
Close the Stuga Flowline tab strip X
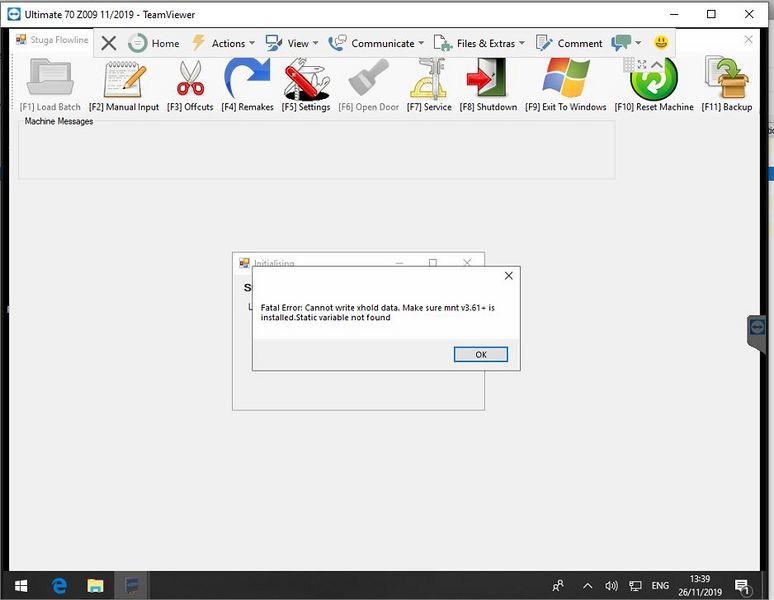748,39
